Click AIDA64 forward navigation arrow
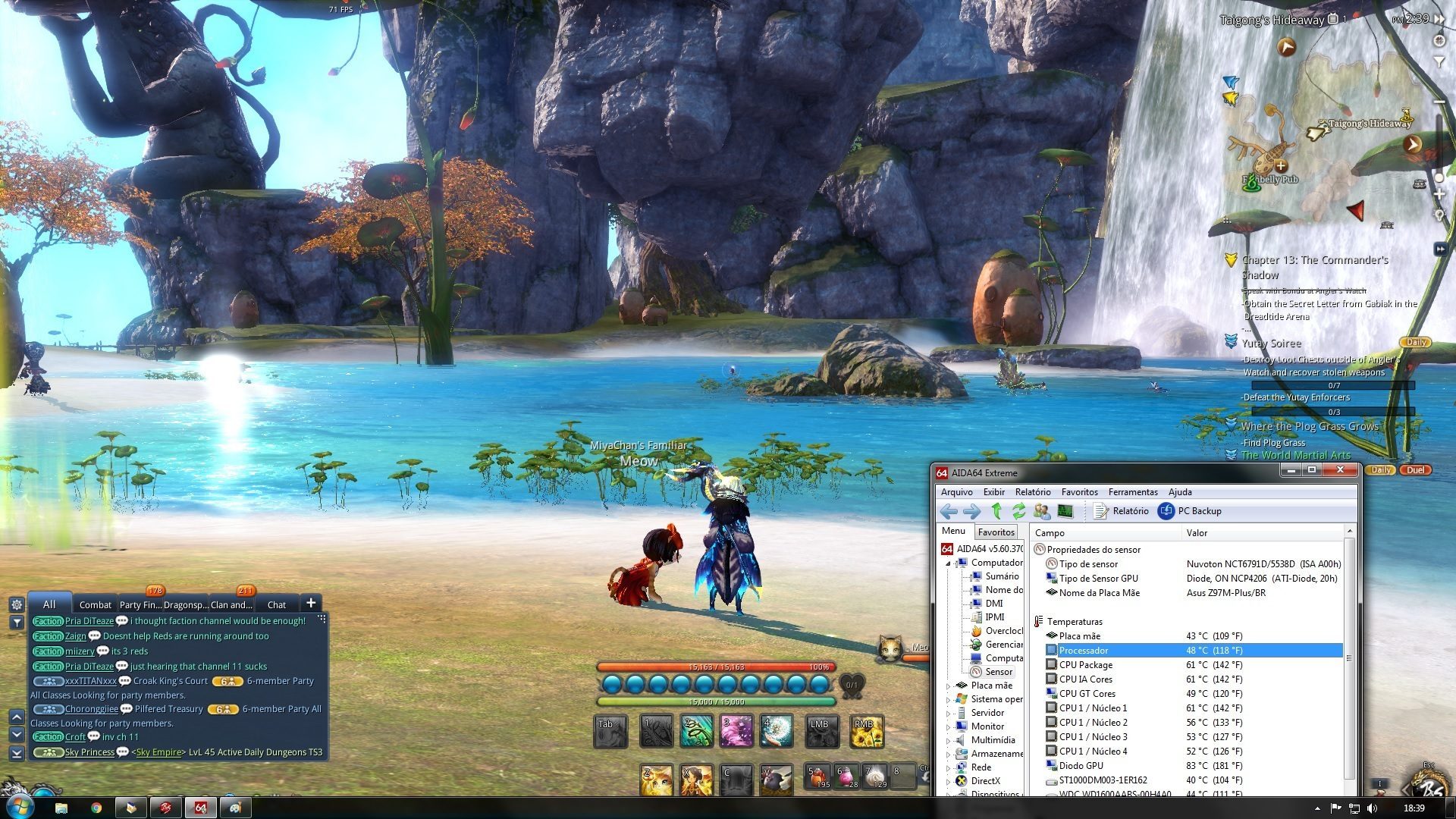 [x=971, y=511]
